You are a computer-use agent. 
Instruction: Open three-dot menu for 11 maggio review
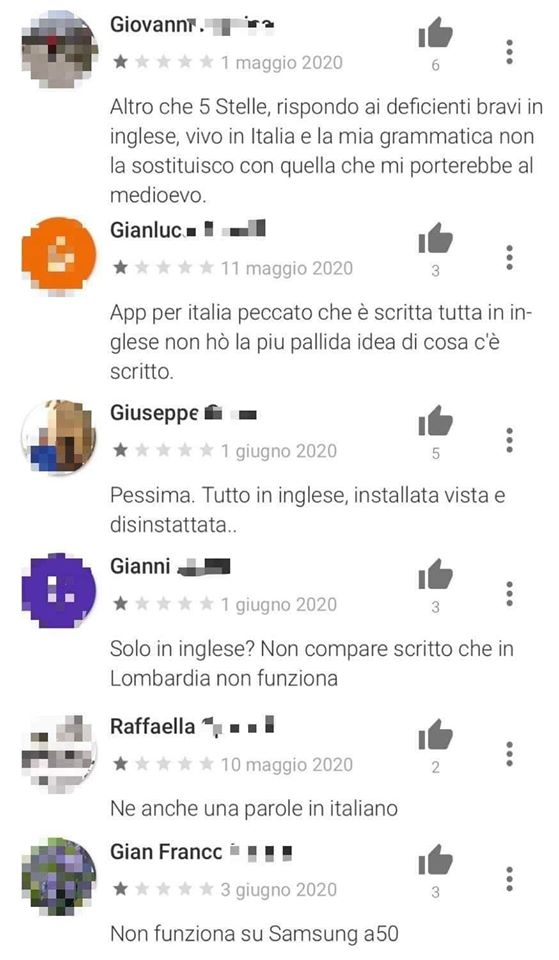pyautogui.click(x=509, y=258)
